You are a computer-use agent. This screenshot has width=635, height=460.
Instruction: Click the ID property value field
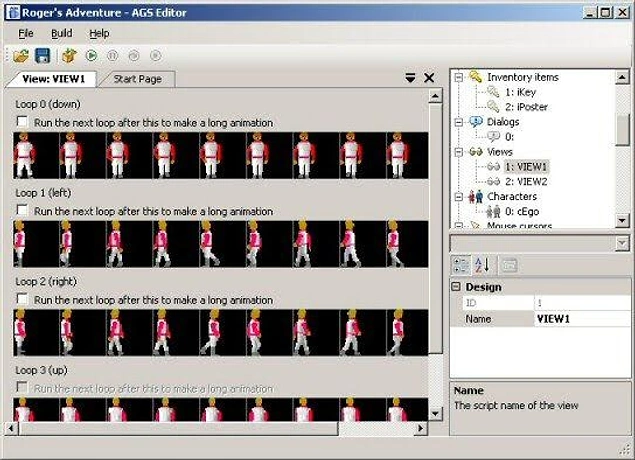[x=582, y=303]
